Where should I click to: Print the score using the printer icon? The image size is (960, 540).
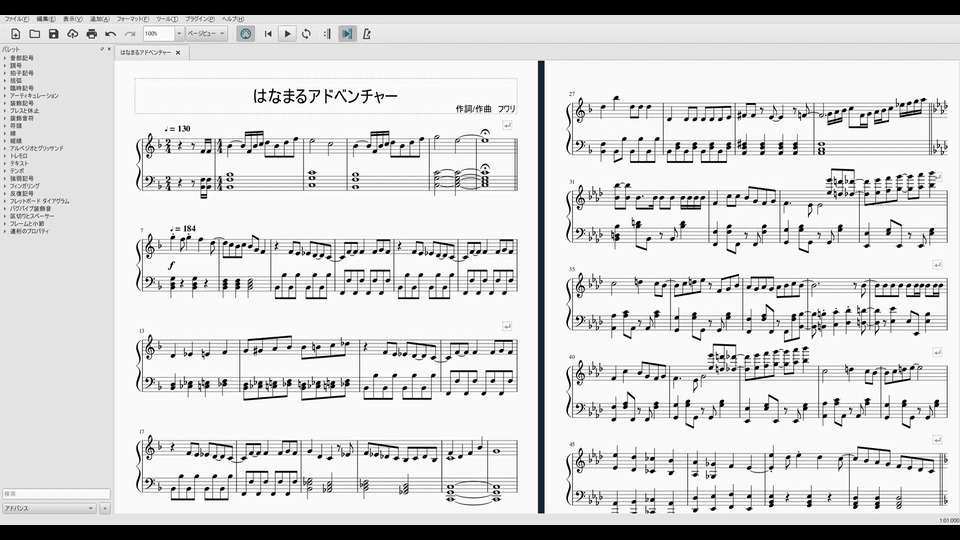tap(92, 34)
